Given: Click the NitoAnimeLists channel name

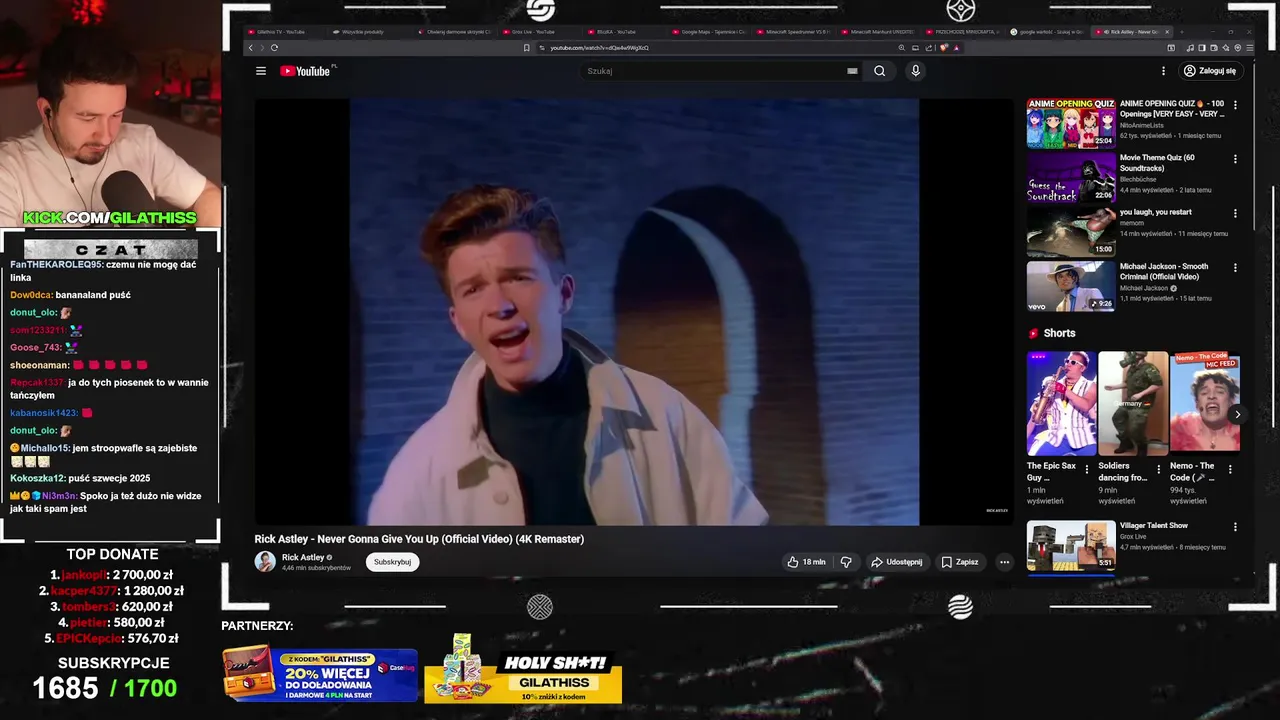Looking at the screenshot, I should 1141,125.
